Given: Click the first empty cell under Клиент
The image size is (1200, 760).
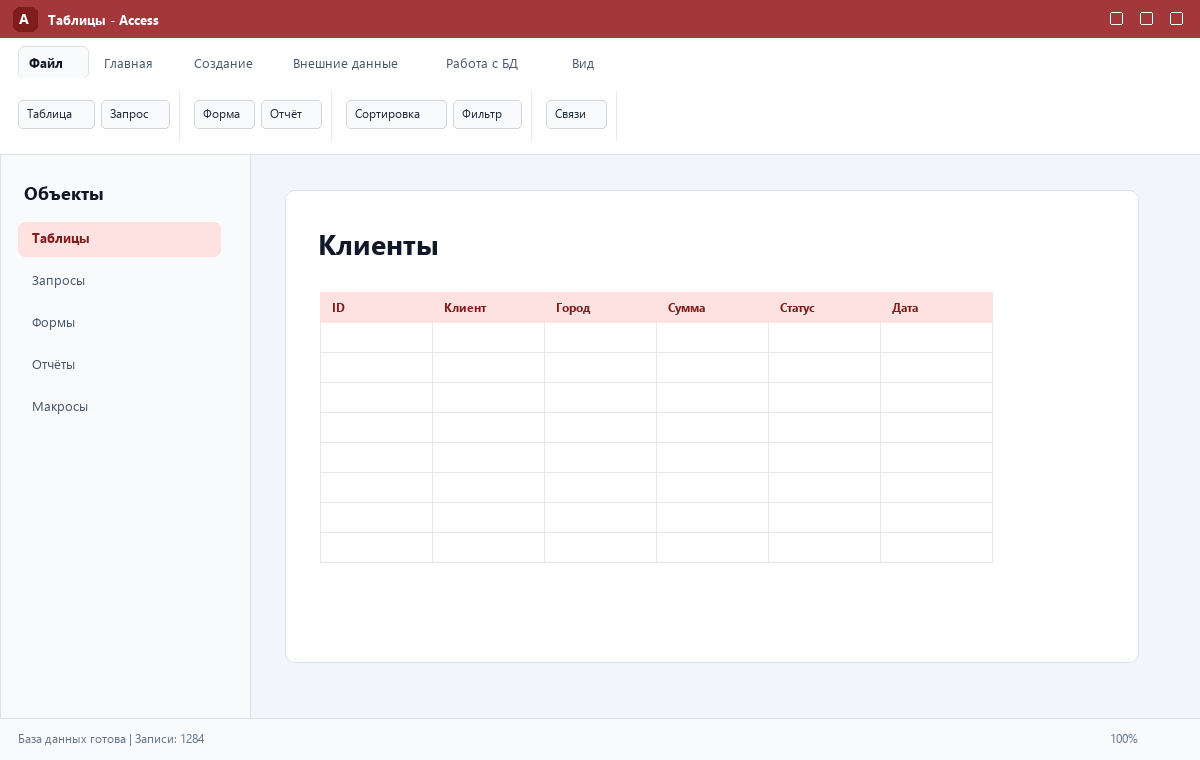Looking at the screenshot, I should pos(488,338).
